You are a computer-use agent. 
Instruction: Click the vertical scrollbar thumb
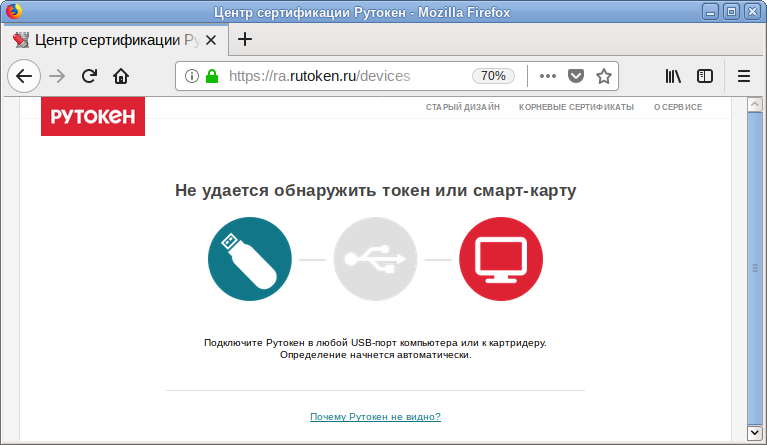click(755, 268)
